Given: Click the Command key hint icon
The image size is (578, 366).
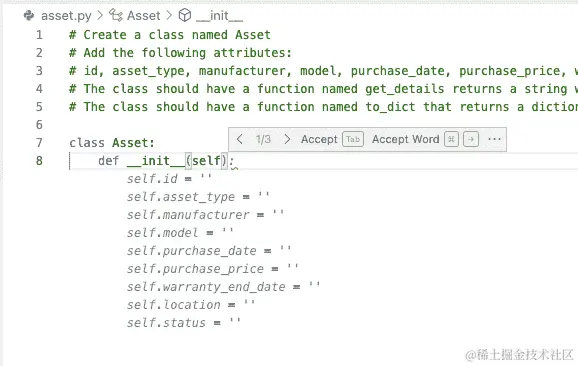Looking at the screenshot, I should click(451, 139).
